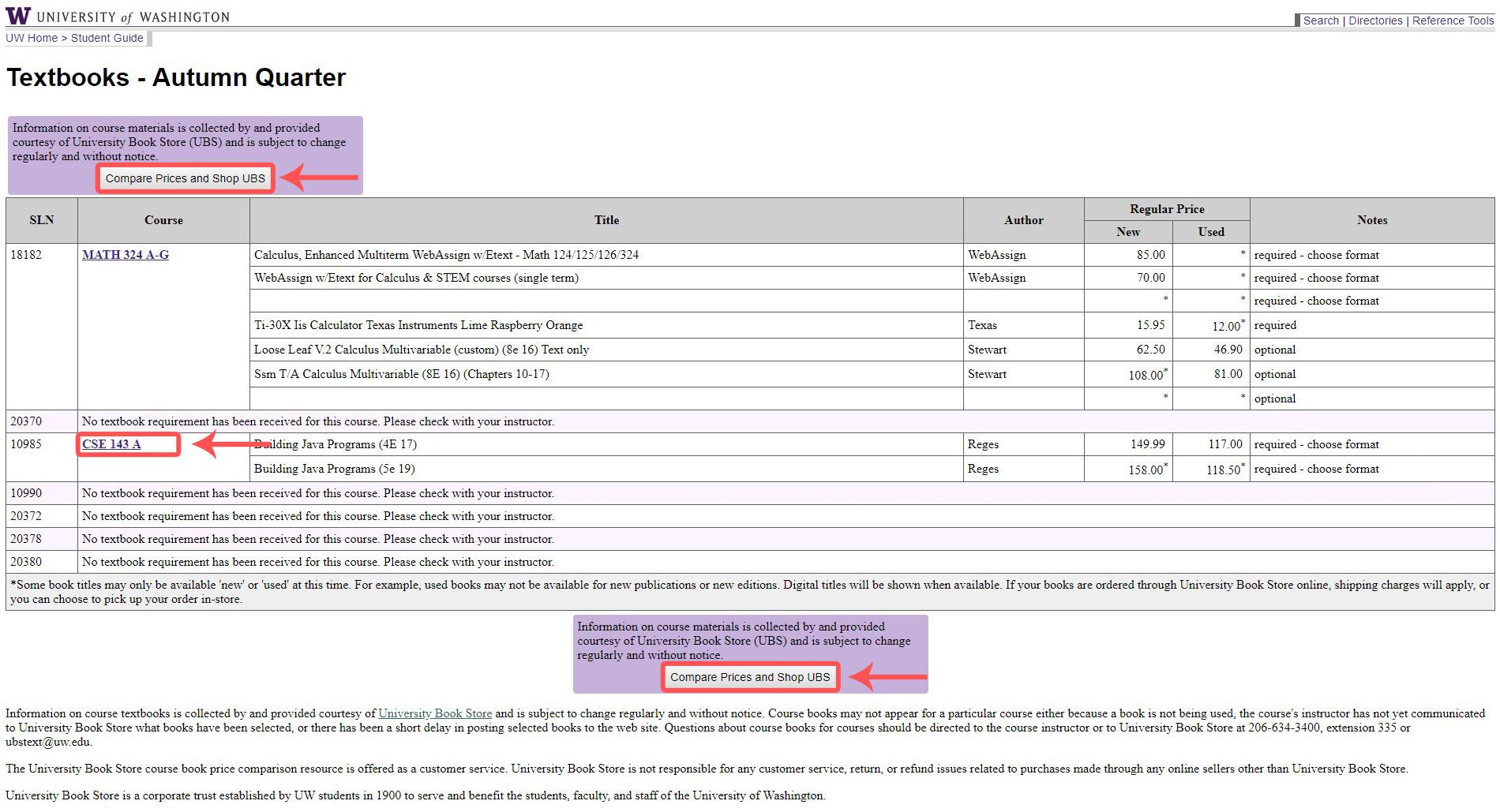
Task: Click new price 15.95
Action: point(1150,325)
